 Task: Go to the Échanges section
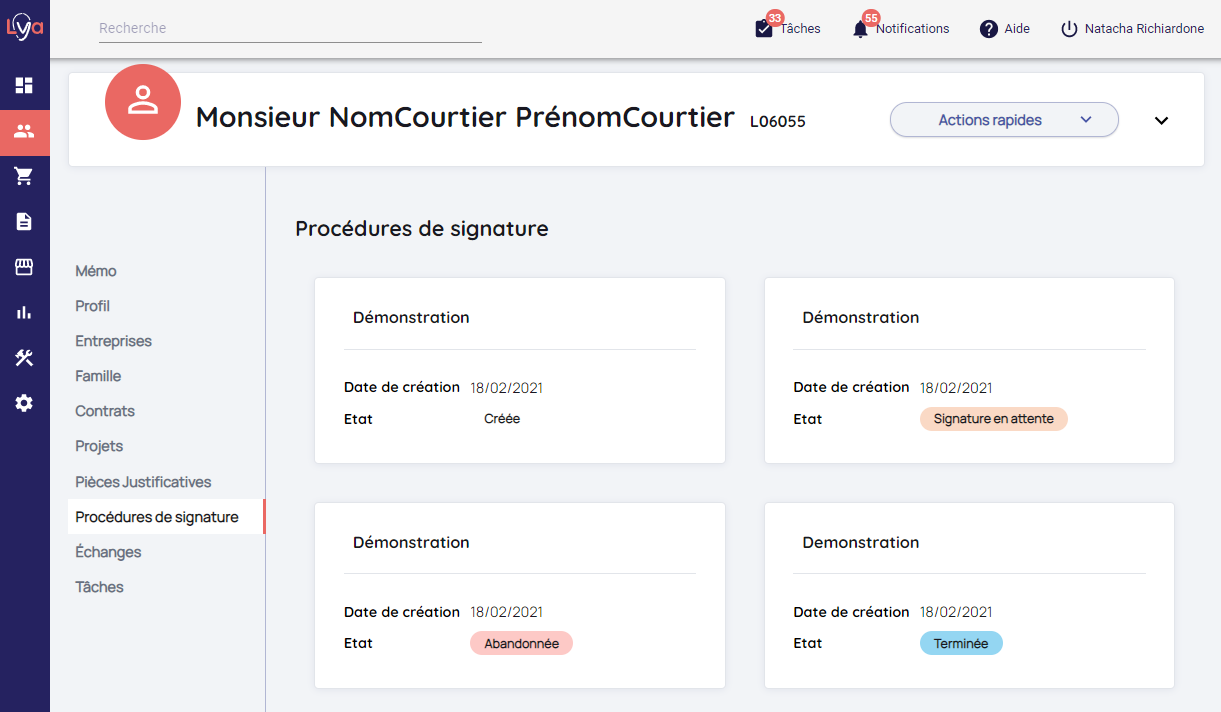(x=108, y=552)
